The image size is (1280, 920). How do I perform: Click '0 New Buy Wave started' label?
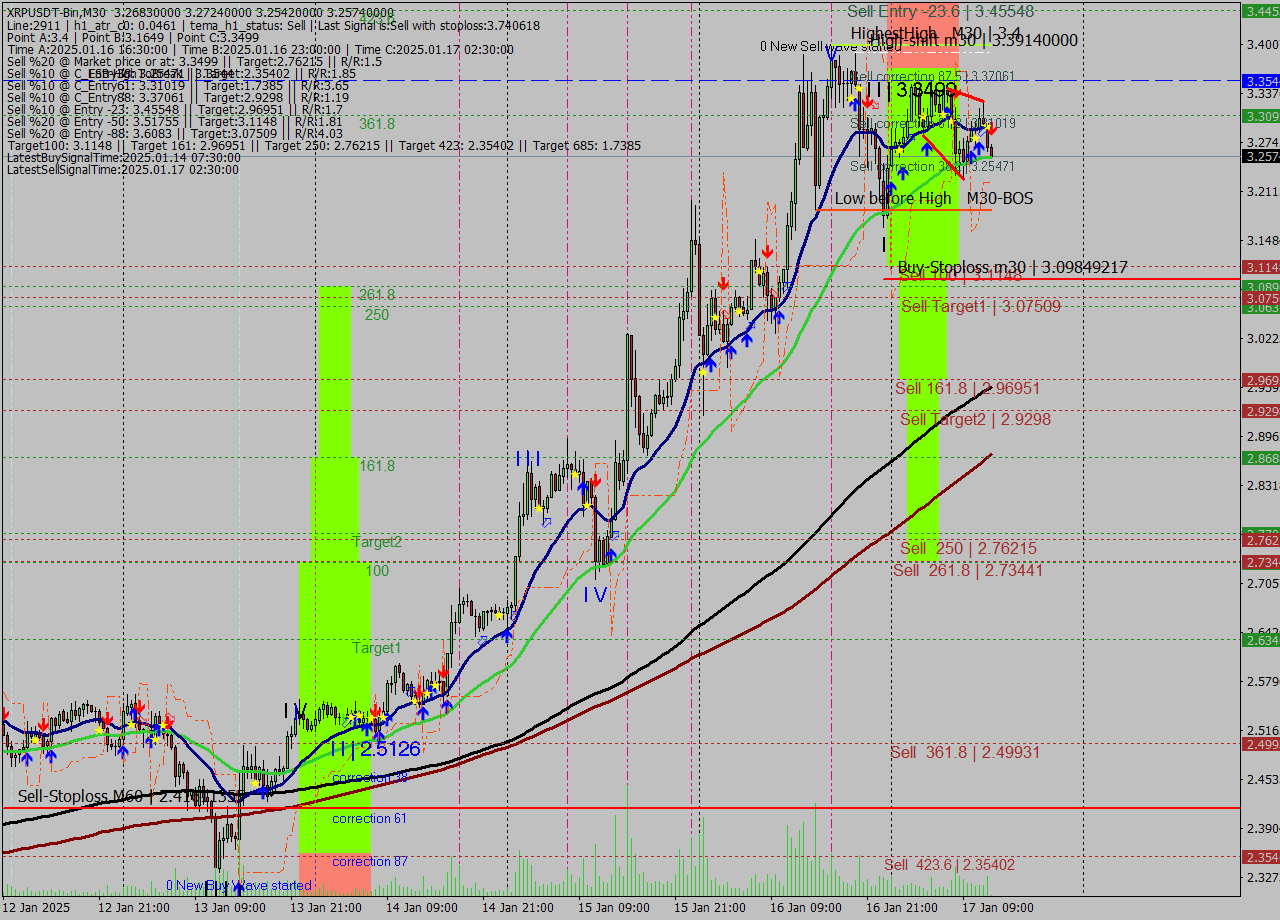[239, 885]
